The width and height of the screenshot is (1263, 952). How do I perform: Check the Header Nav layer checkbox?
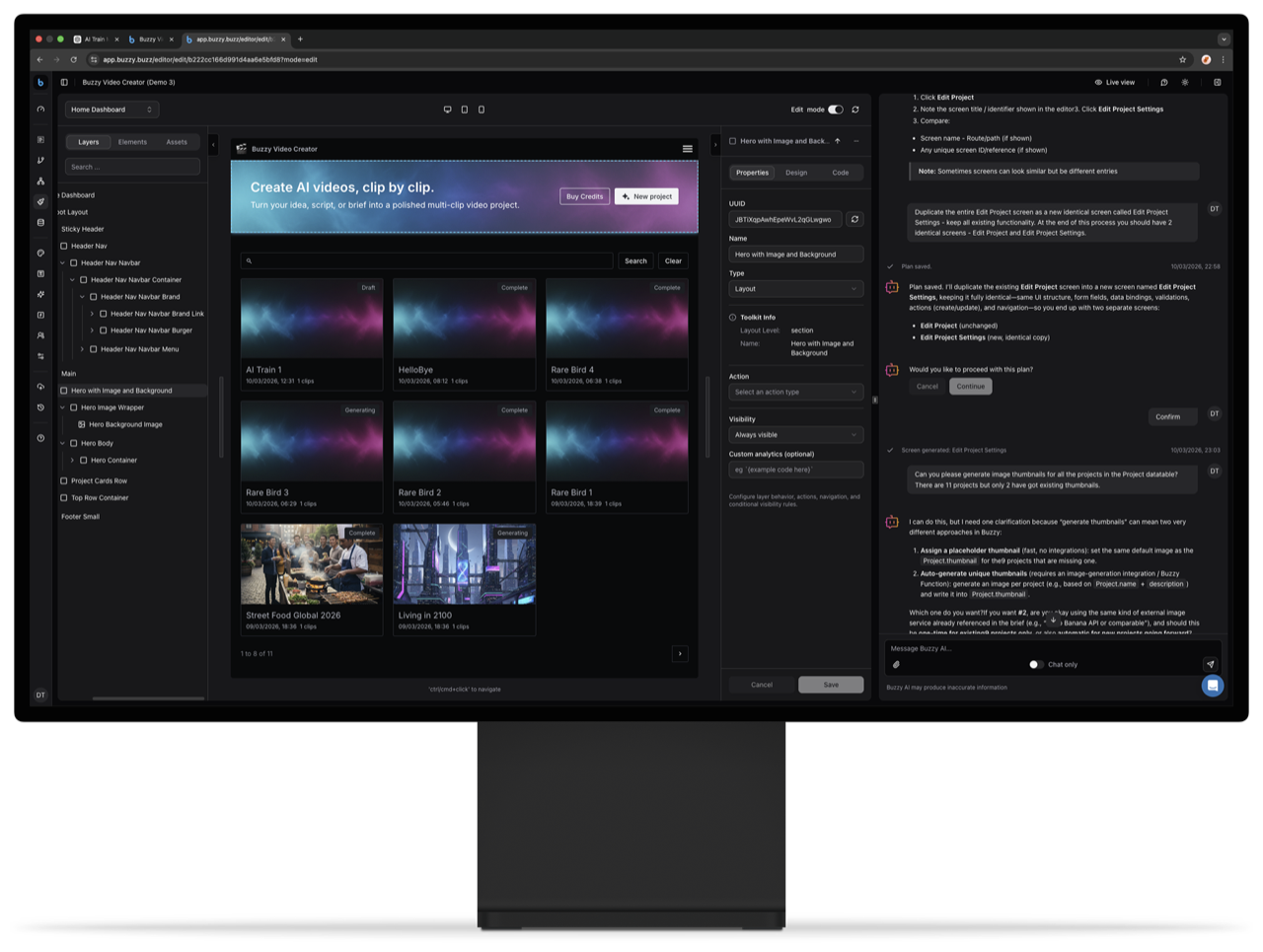[64, 247]
